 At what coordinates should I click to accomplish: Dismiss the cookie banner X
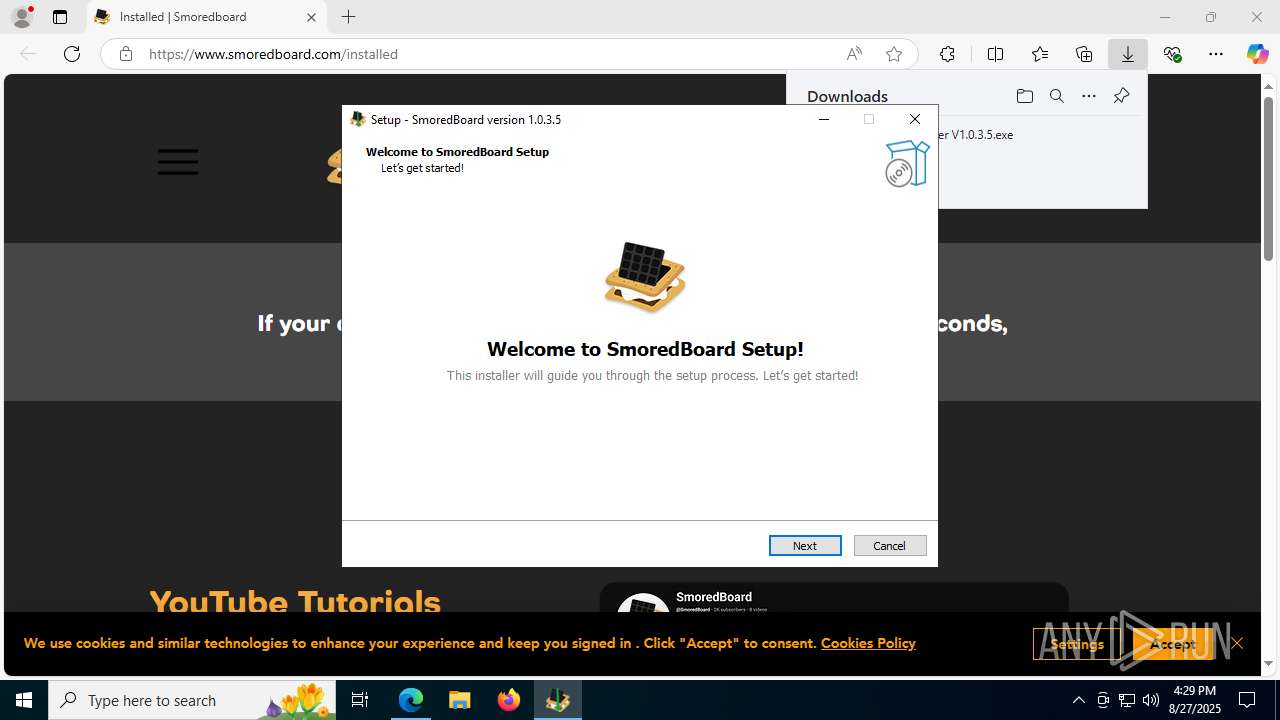click(1237, 643)
